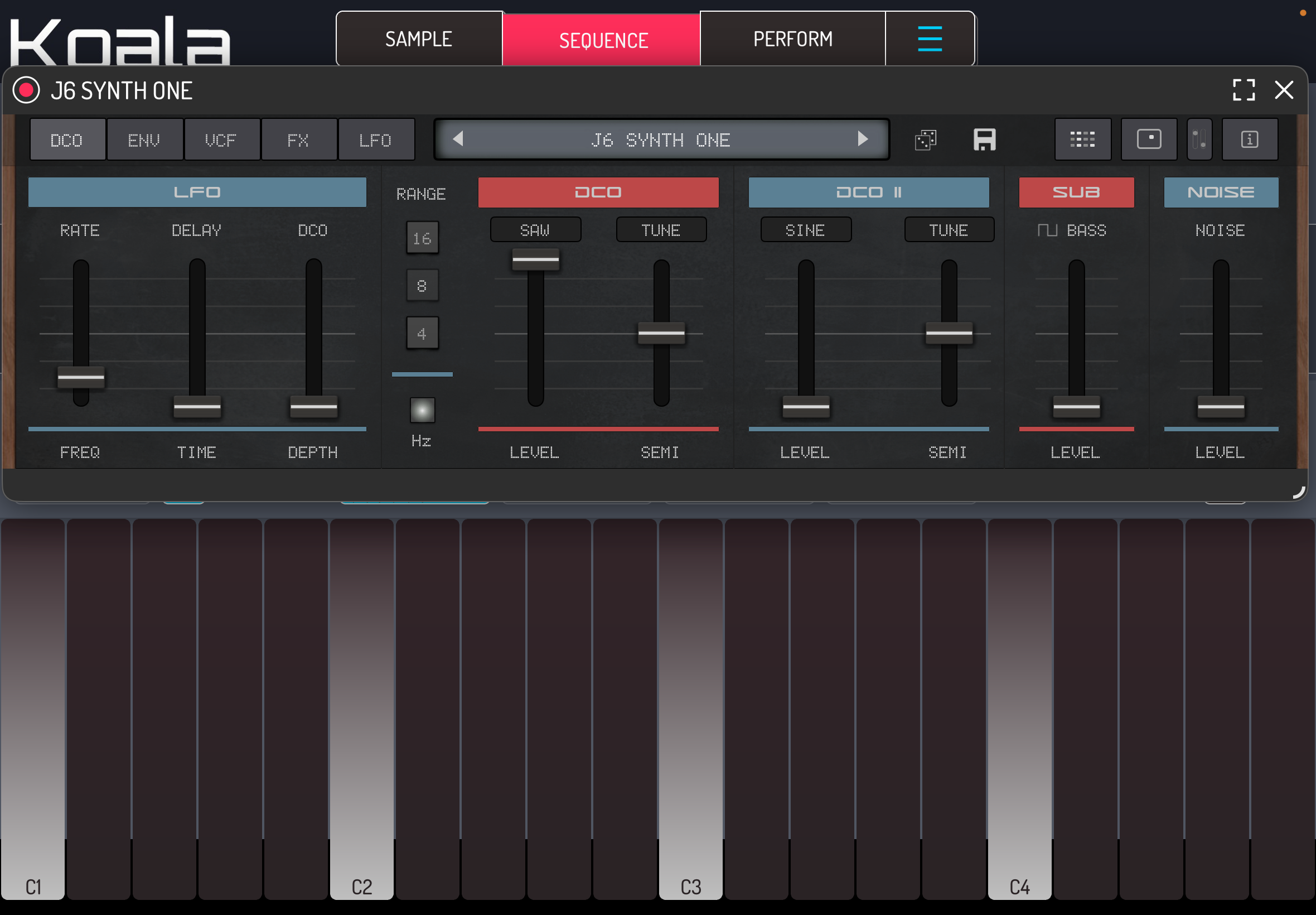This screenshot has height=915, width=1316.
Task: Click the SUB section header
Action: click(x=1076, y=192)
